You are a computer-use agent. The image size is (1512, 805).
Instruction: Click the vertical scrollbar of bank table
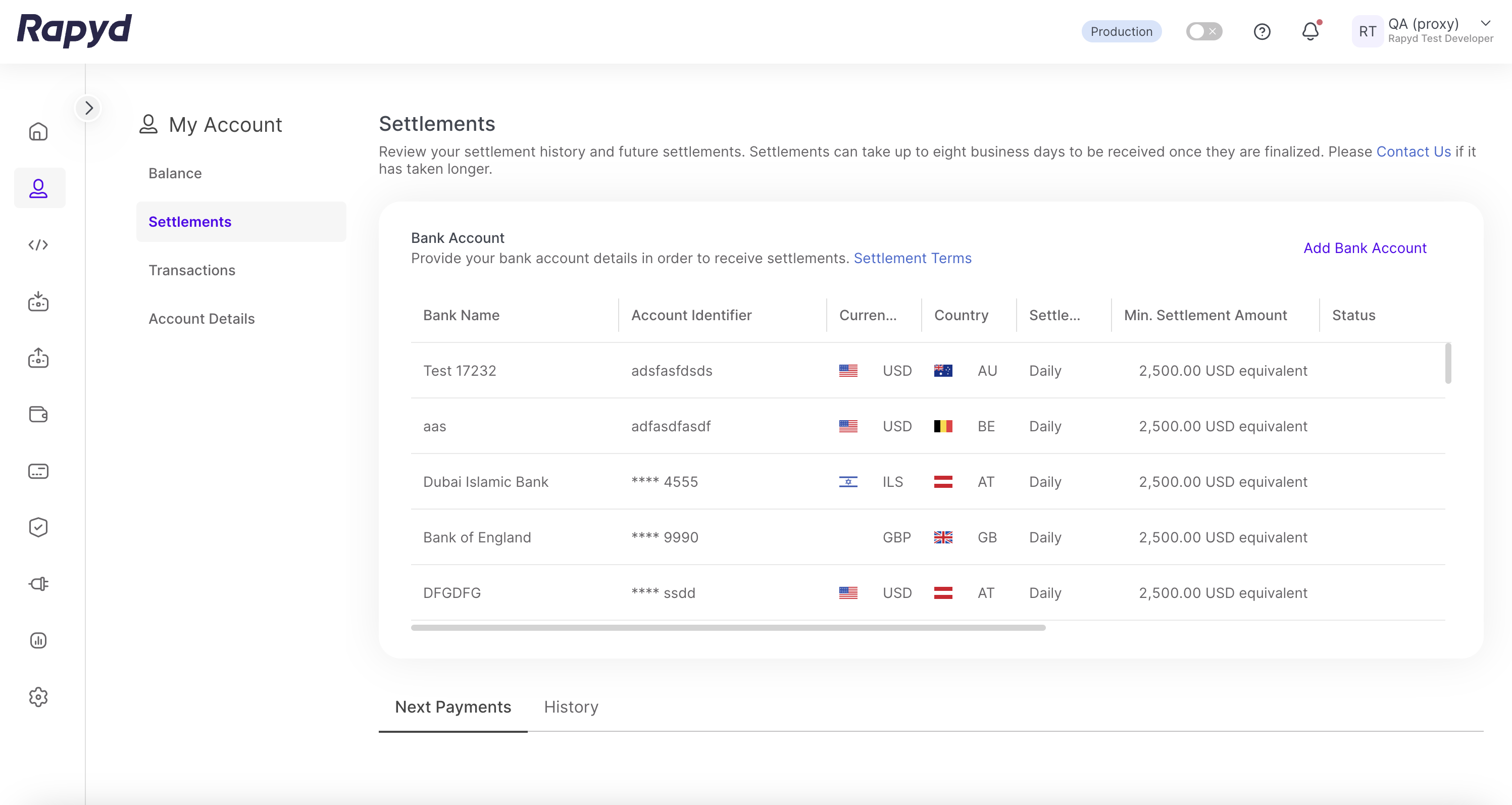1448,364
